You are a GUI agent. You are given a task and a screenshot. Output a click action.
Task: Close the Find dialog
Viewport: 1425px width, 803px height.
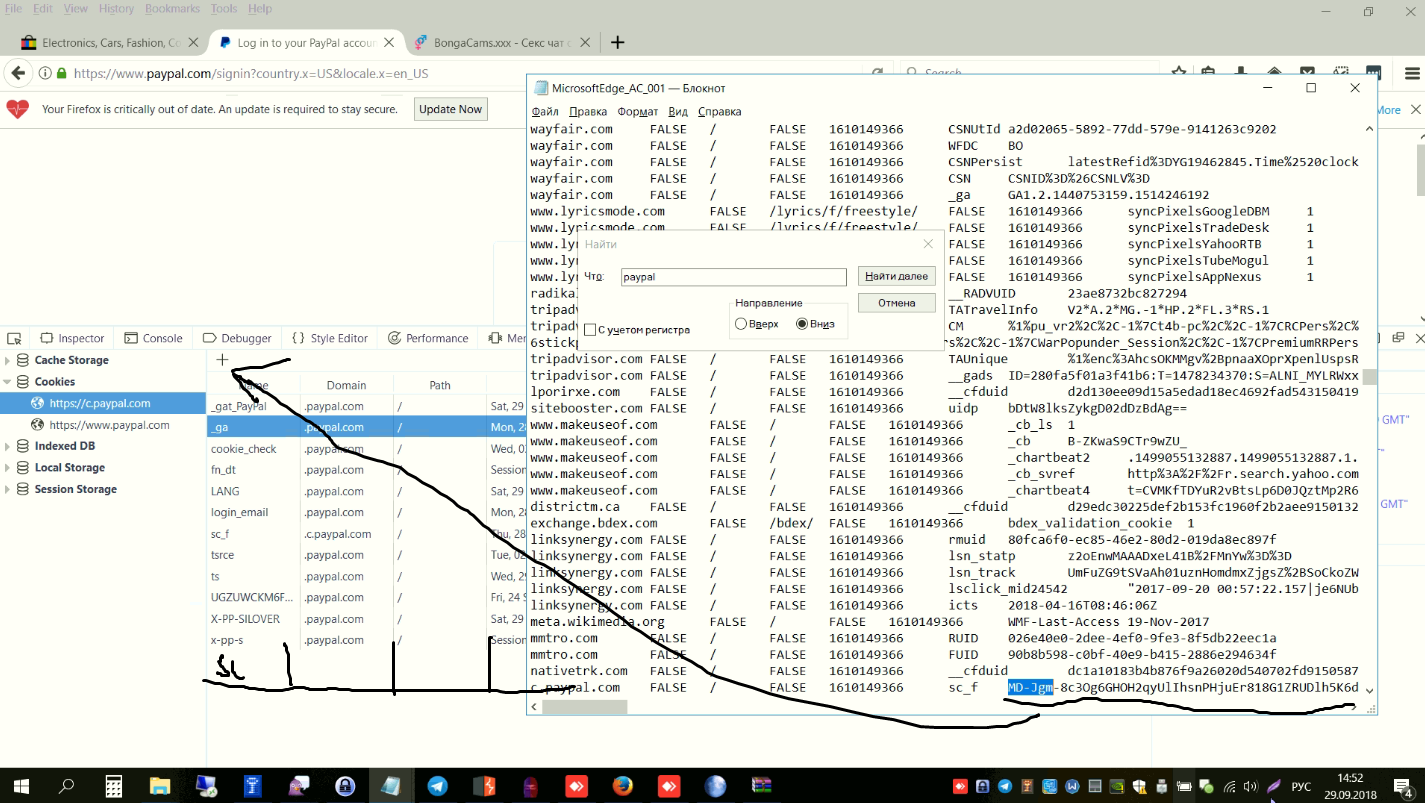point(928,244)
